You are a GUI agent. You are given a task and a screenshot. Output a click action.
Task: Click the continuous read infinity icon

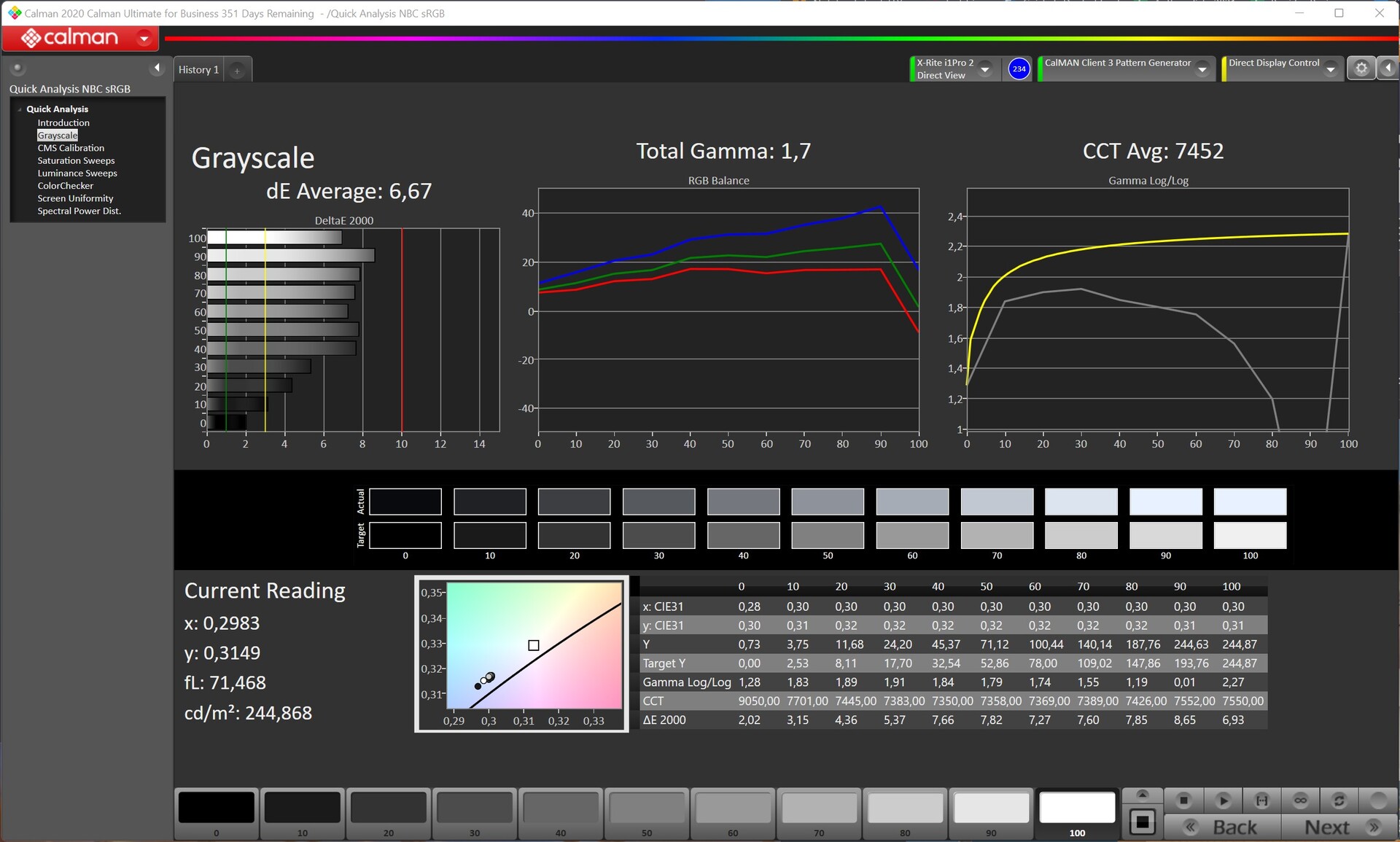[x=1300, y=800]
